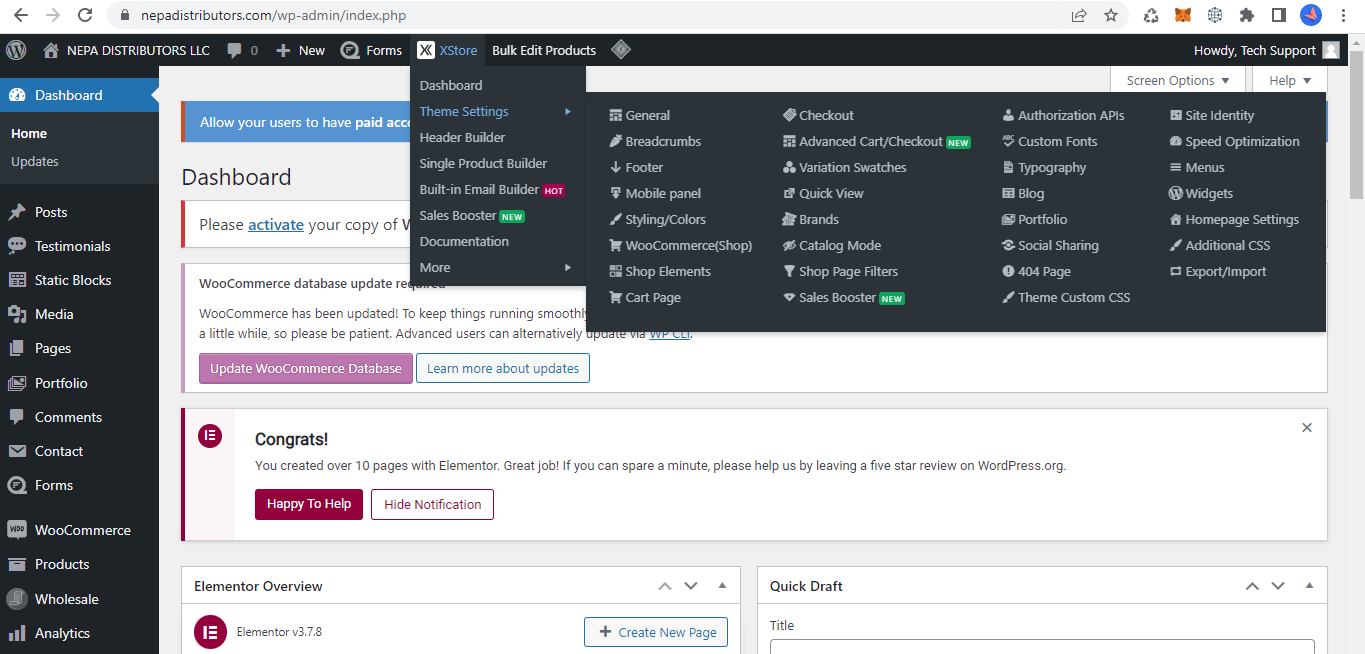Click the browser address bar URL

coord(273,15)
